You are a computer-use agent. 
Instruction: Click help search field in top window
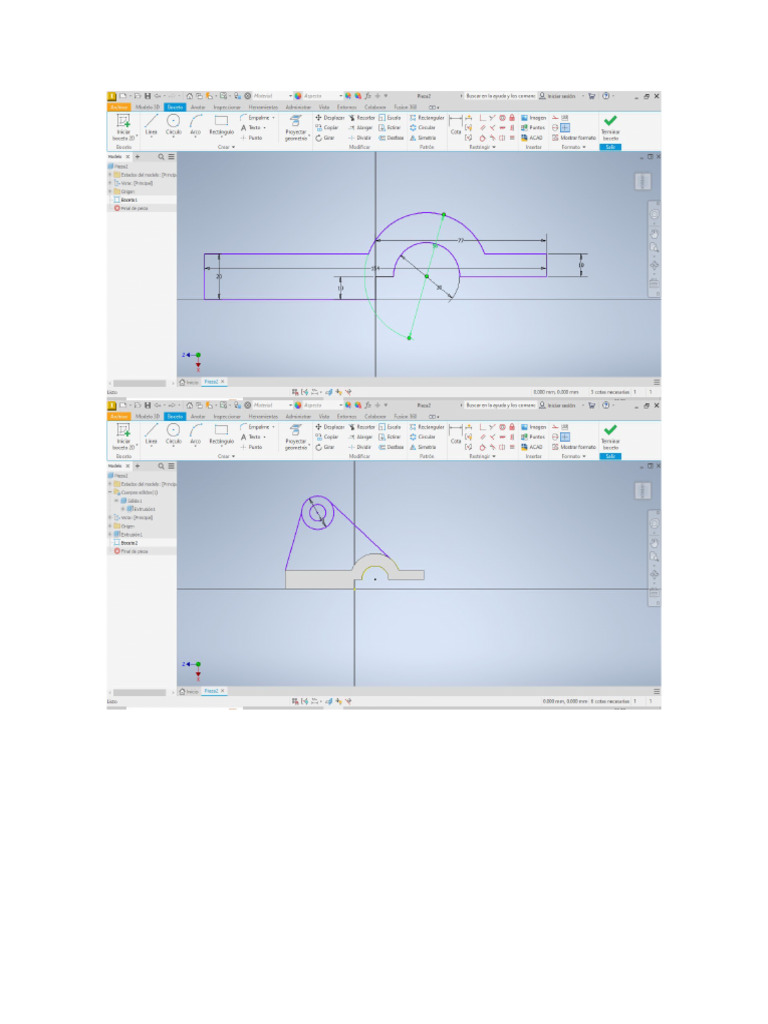click(x=500, y=96)
